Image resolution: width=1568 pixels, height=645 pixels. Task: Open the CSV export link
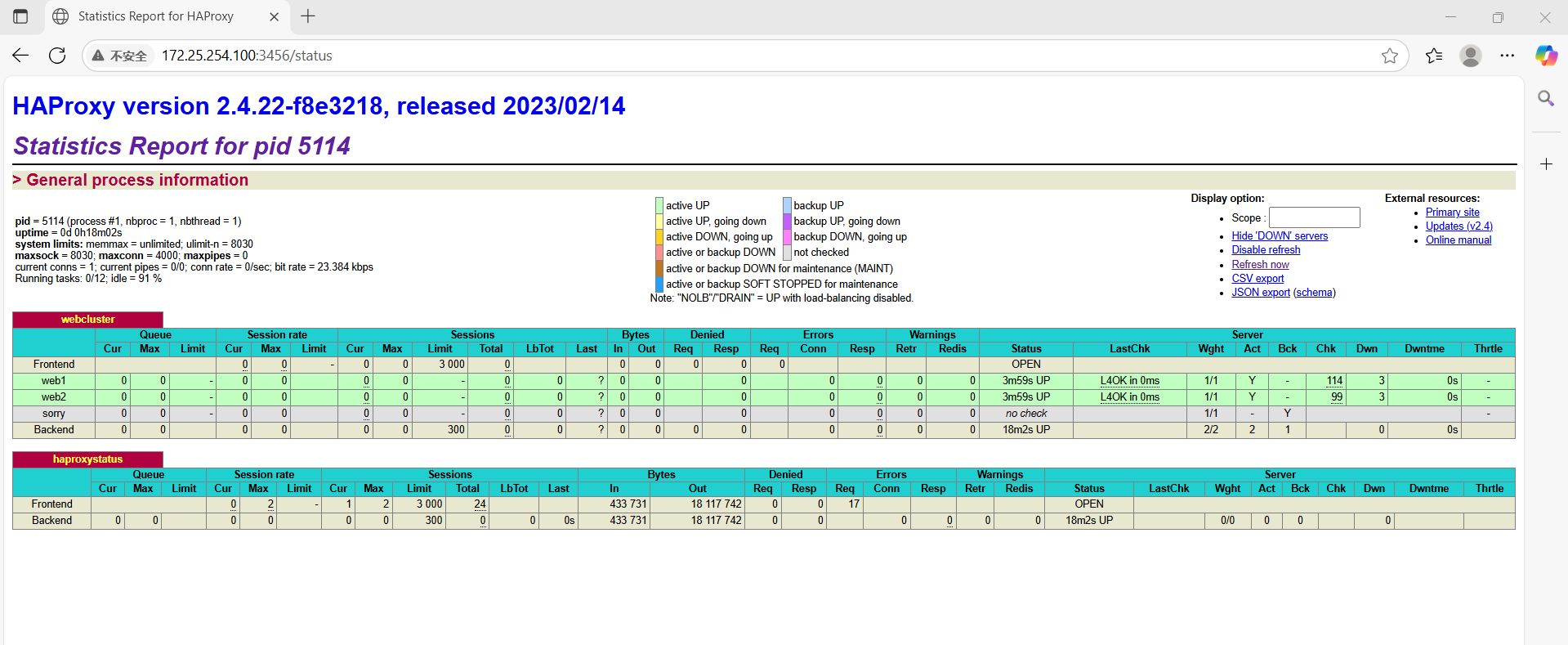(x=1258, y=279)
